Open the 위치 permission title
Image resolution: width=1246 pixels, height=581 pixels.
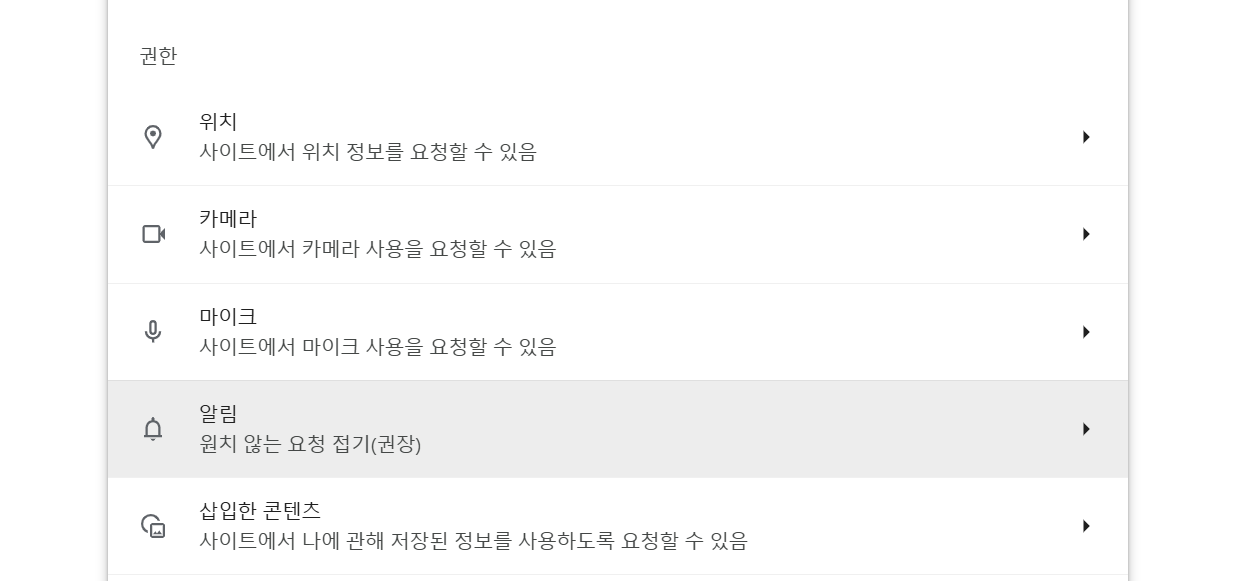point(218,122)
